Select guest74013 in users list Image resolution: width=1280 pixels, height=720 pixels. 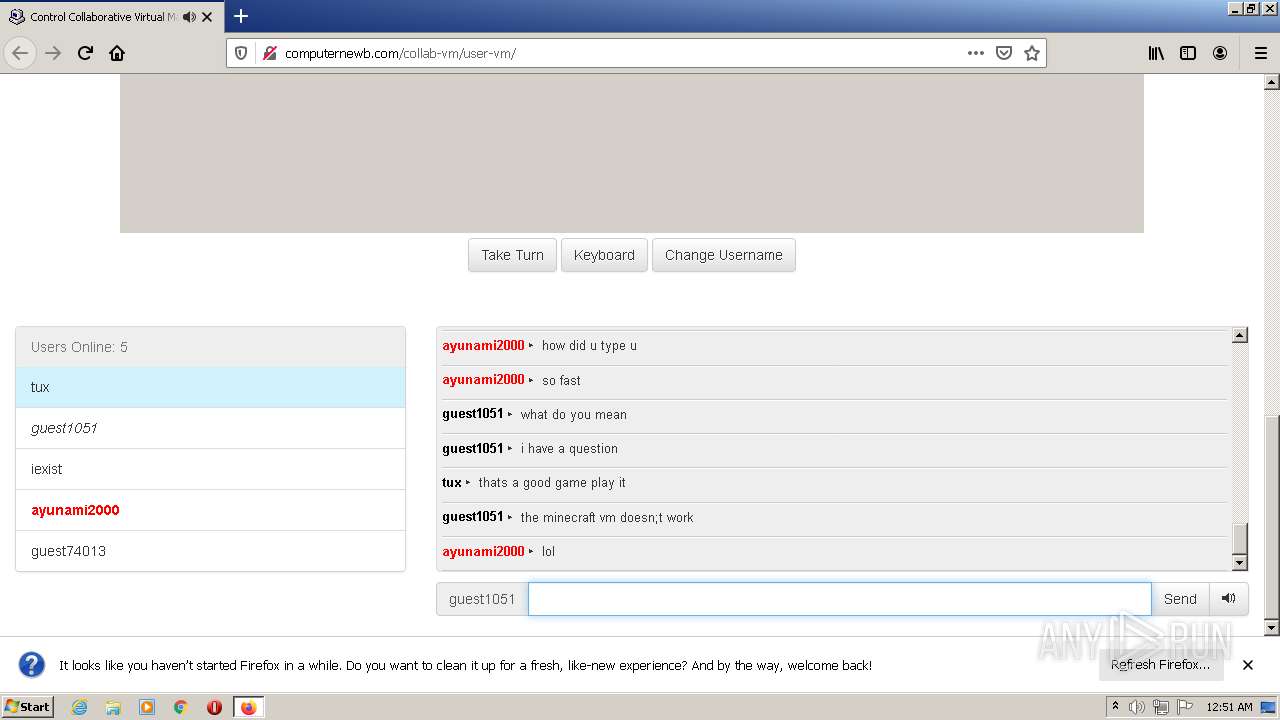click(x=210, y=551)
